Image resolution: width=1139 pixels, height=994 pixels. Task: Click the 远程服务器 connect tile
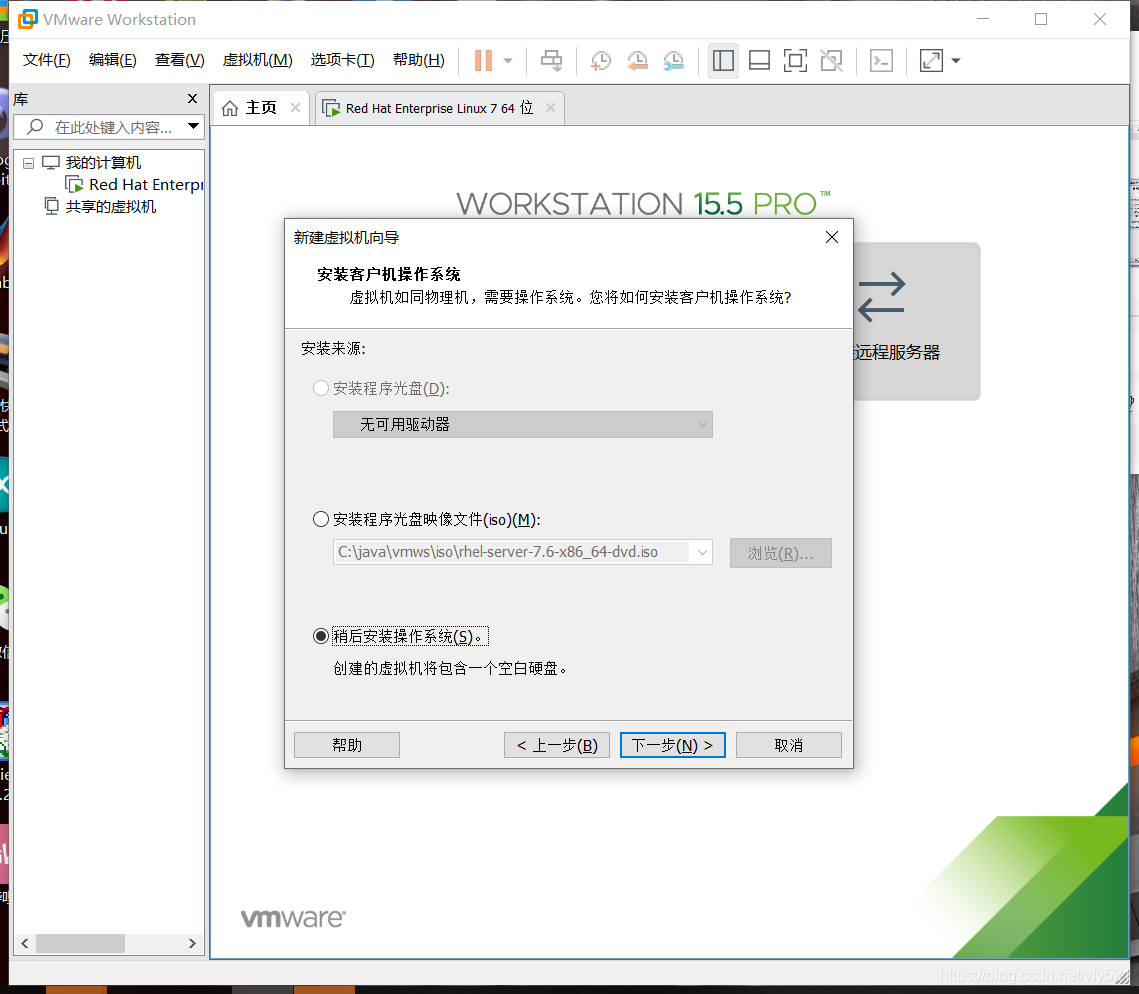(x=916, y=321)
